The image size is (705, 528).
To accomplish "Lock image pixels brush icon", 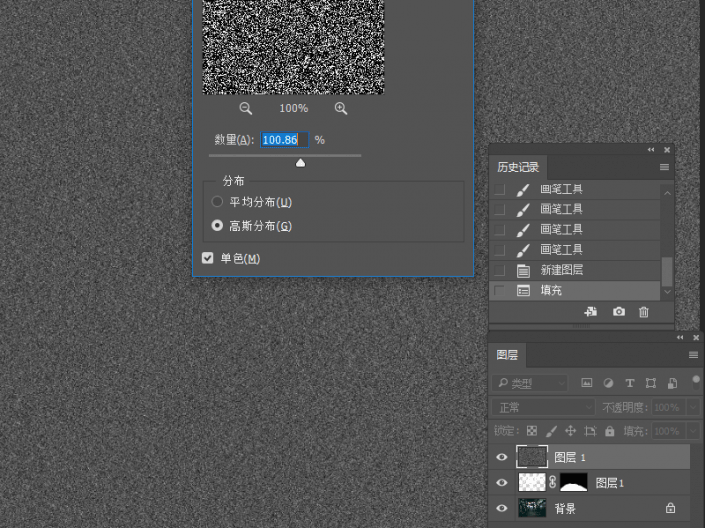I will (x=551, y=431).
